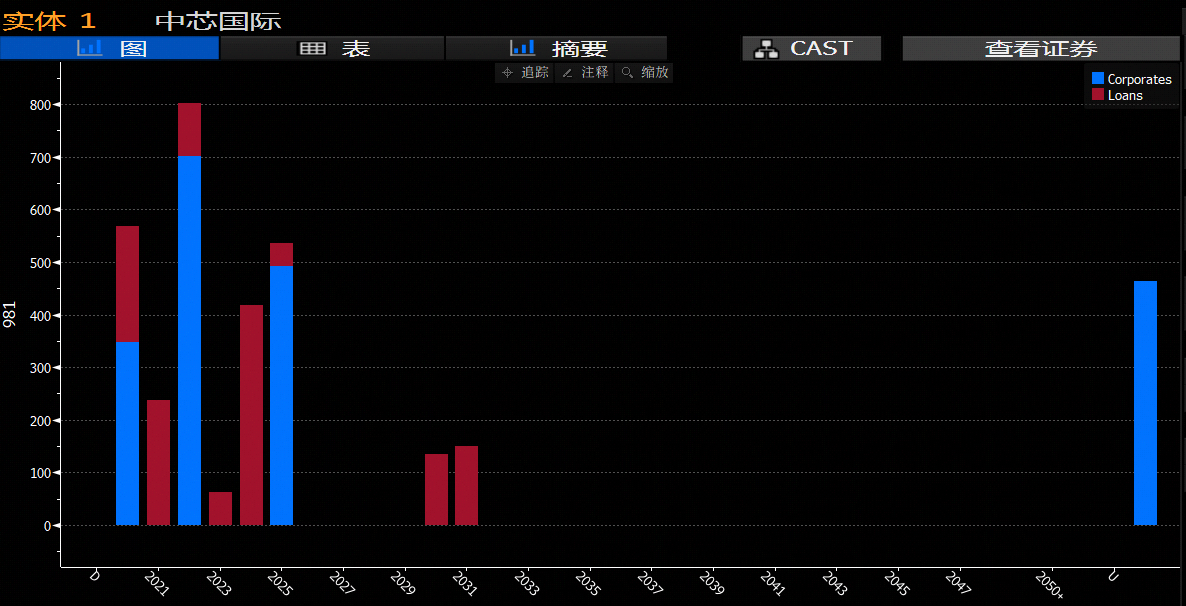Click the U x-axis label
Image resolution: width=1186 pixels, height=606 pixels.
pyautogui.click(x=1112, y=576)
